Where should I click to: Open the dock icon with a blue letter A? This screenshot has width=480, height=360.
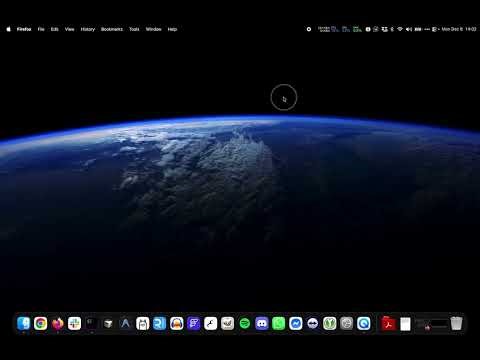pyautogui.click(x=125, y=323)
